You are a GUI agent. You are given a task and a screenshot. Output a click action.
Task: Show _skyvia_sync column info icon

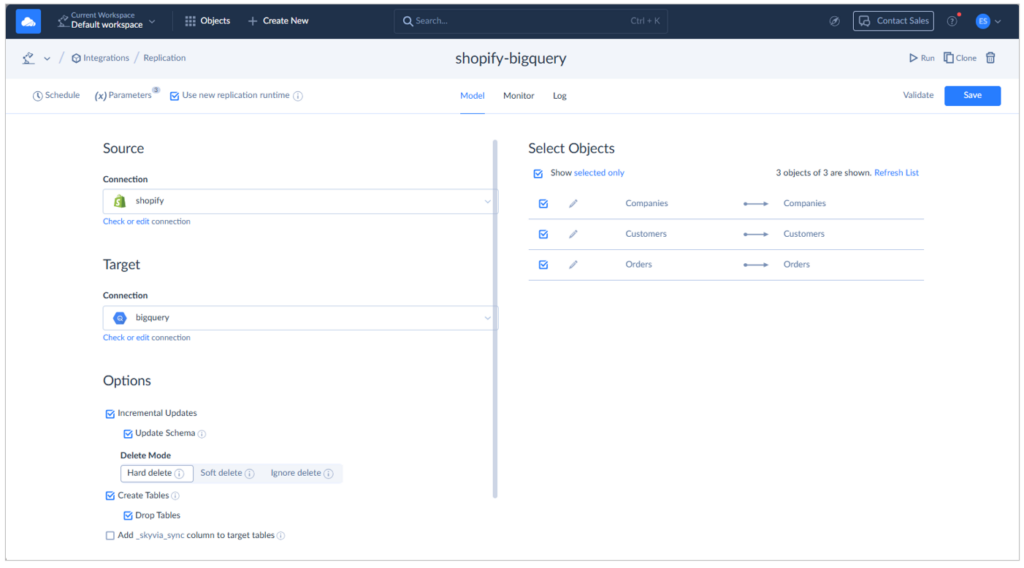coord(281,535)
